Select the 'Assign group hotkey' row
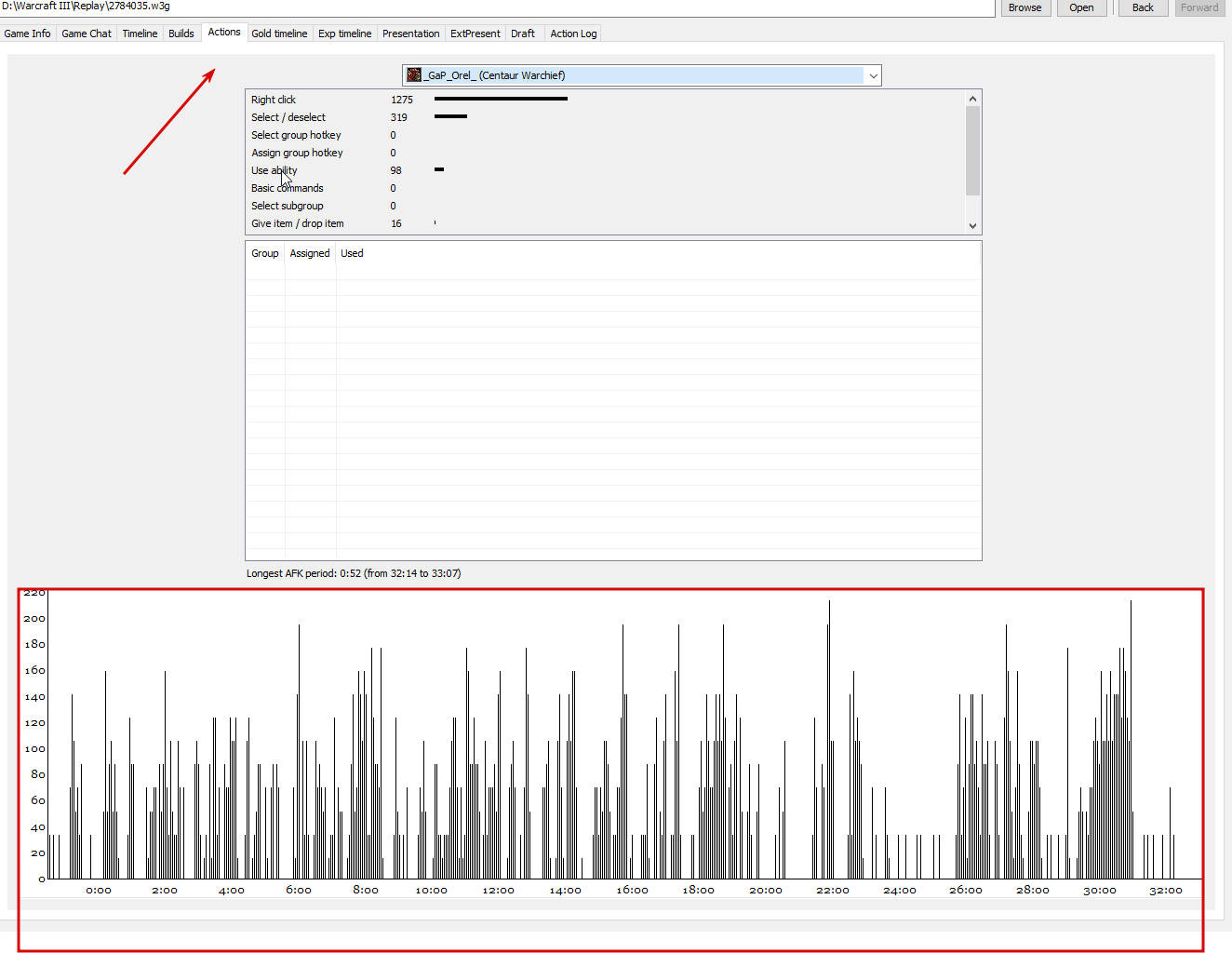Screen dimensions: 1232x953 pos(606,153)
